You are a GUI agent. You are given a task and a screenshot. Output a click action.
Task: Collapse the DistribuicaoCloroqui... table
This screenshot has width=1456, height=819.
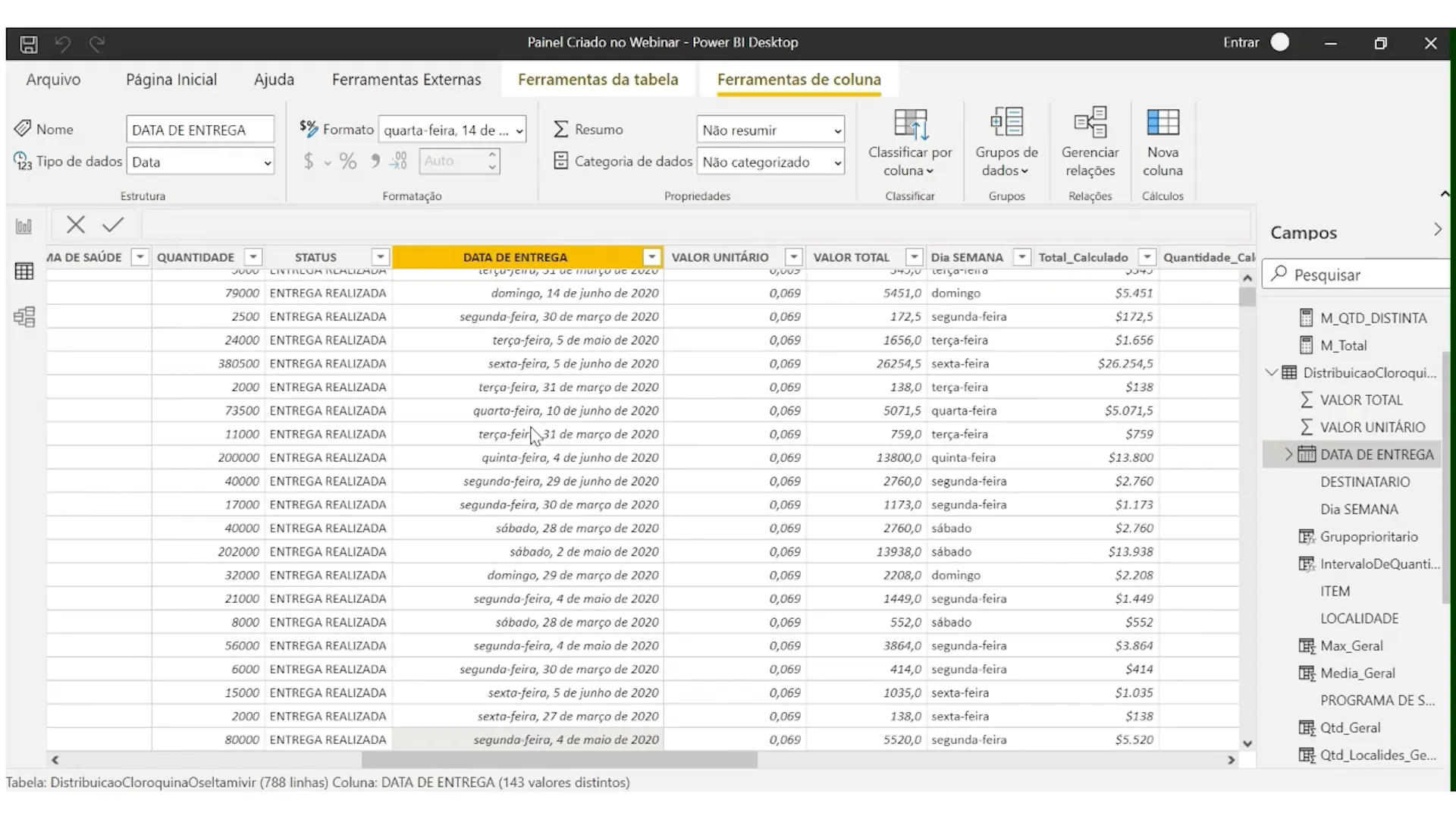coord(1272,372)
